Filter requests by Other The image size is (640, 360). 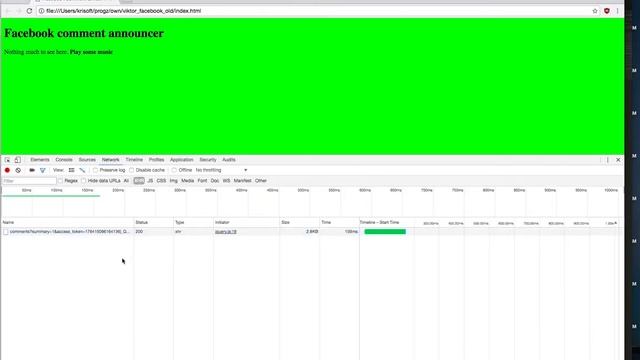(260, 181)
